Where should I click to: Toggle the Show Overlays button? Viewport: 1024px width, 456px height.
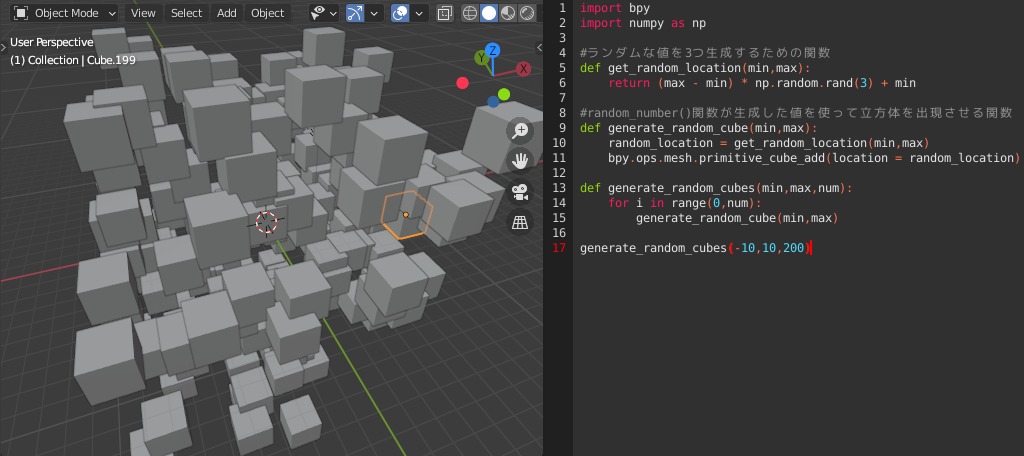point(400,12)
